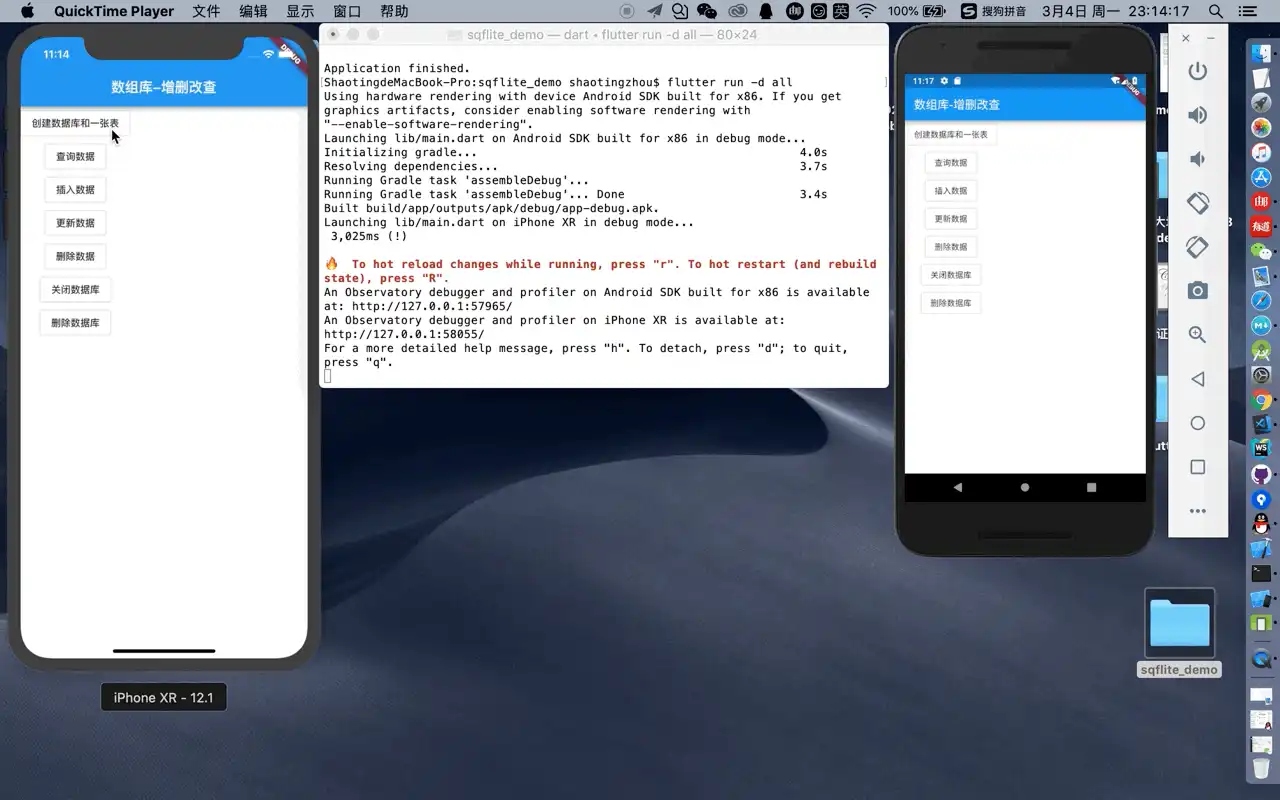Tap 关闭数据库 on the Android emulator
This screenshot has width=1280, height=800.
click(x=951, y=274)
